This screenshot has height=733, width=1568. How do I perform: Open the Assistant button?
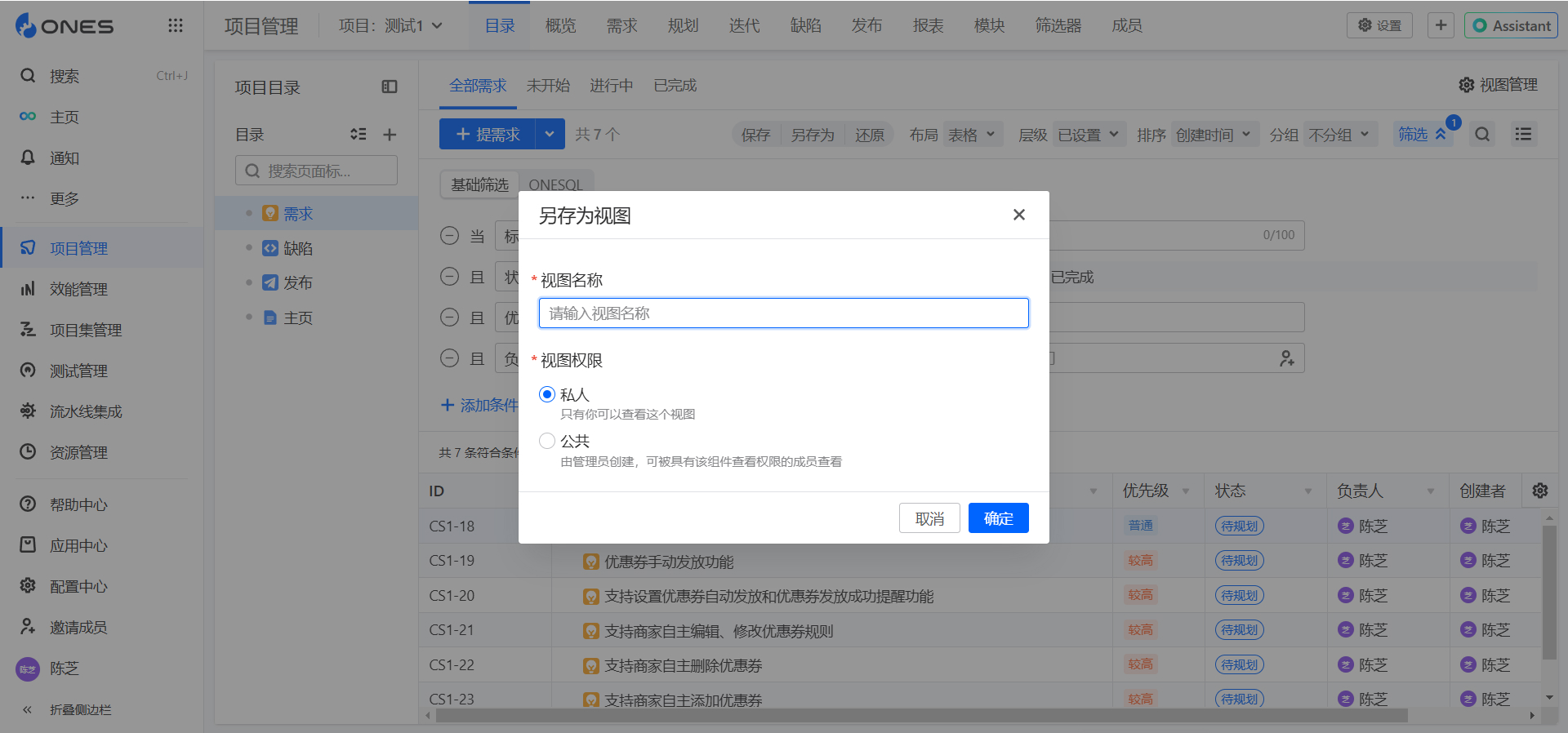(1511, 25)
